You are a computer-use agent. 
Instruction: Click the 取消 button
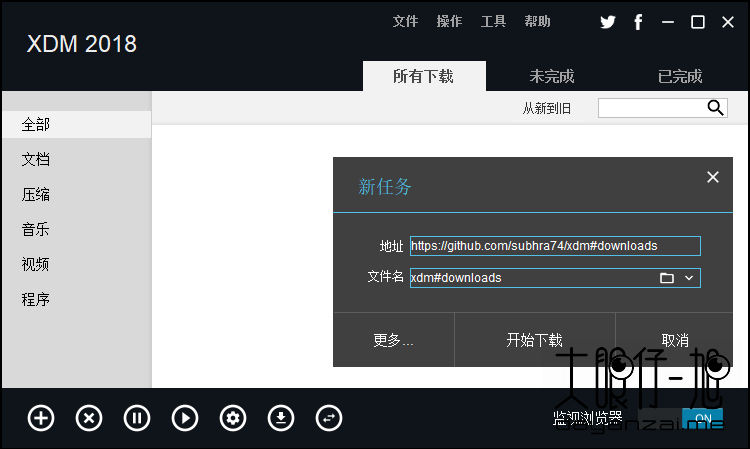(x=674, y=340)
